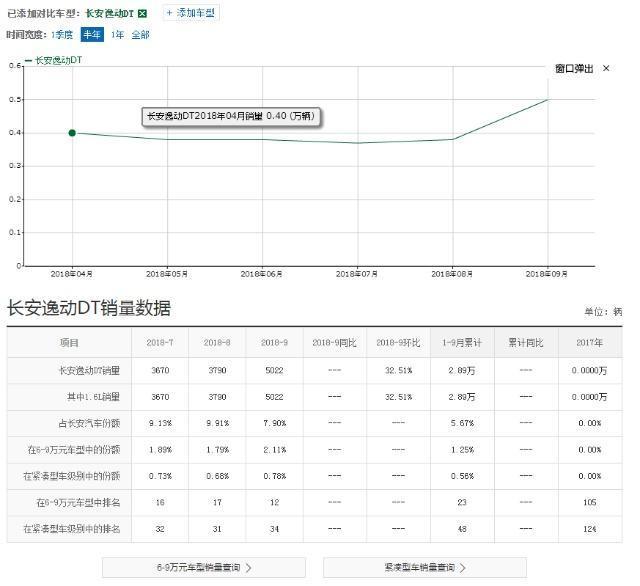Viewport: 640px width, 586px height.
Task: Click the 2018年05月 axis label
Action: pyautogui.click(x=167, y=274)
